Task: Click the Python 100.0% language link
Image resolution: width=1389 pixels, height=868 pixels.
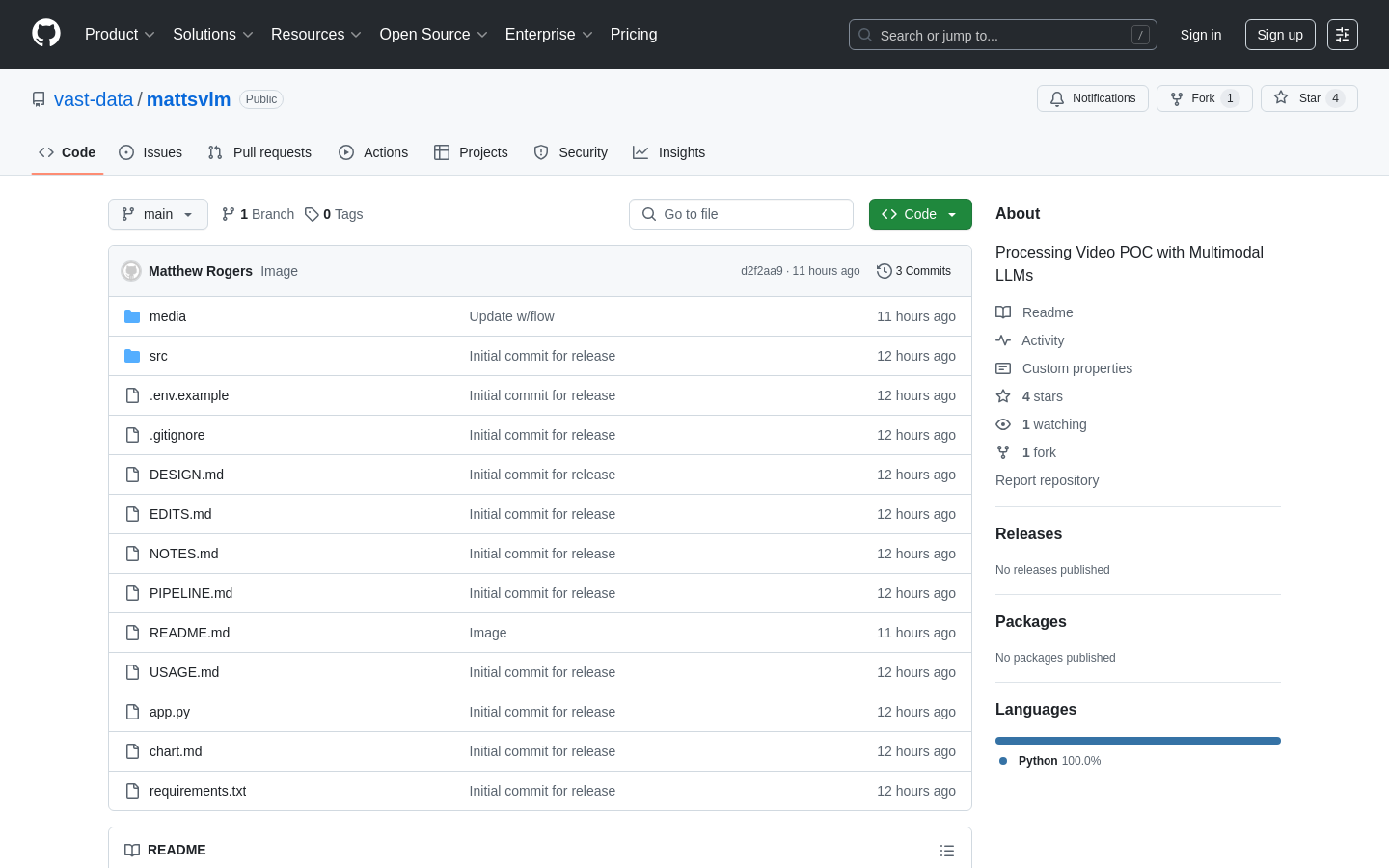Action: pos(1050,761)
